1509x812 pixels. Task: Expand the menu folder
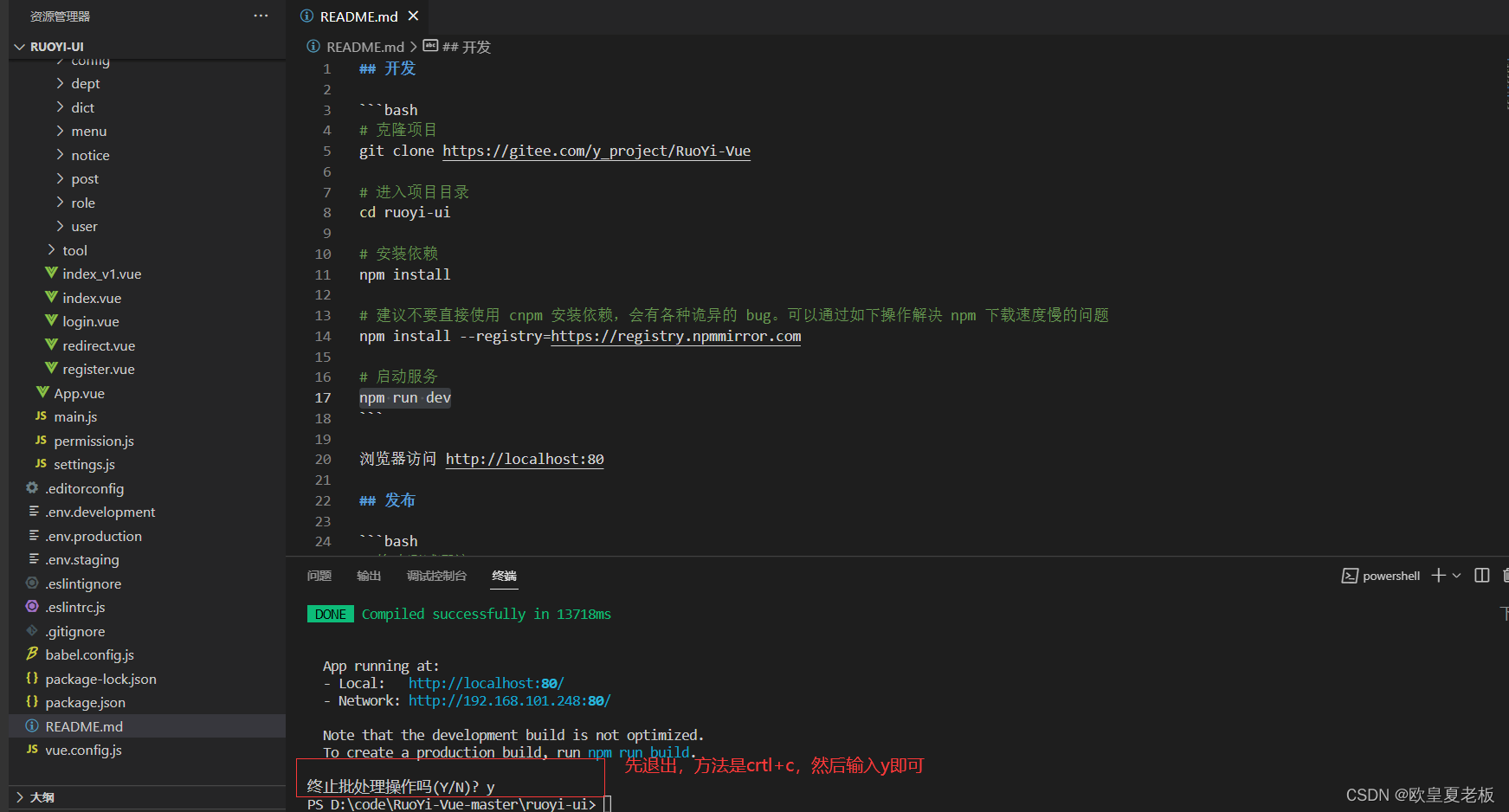tap(60, 131)
